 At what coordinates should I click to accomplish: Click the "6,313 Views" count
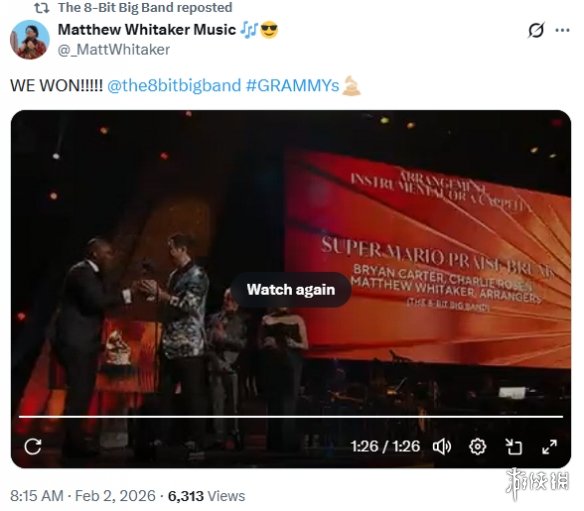tap(206, 496)
